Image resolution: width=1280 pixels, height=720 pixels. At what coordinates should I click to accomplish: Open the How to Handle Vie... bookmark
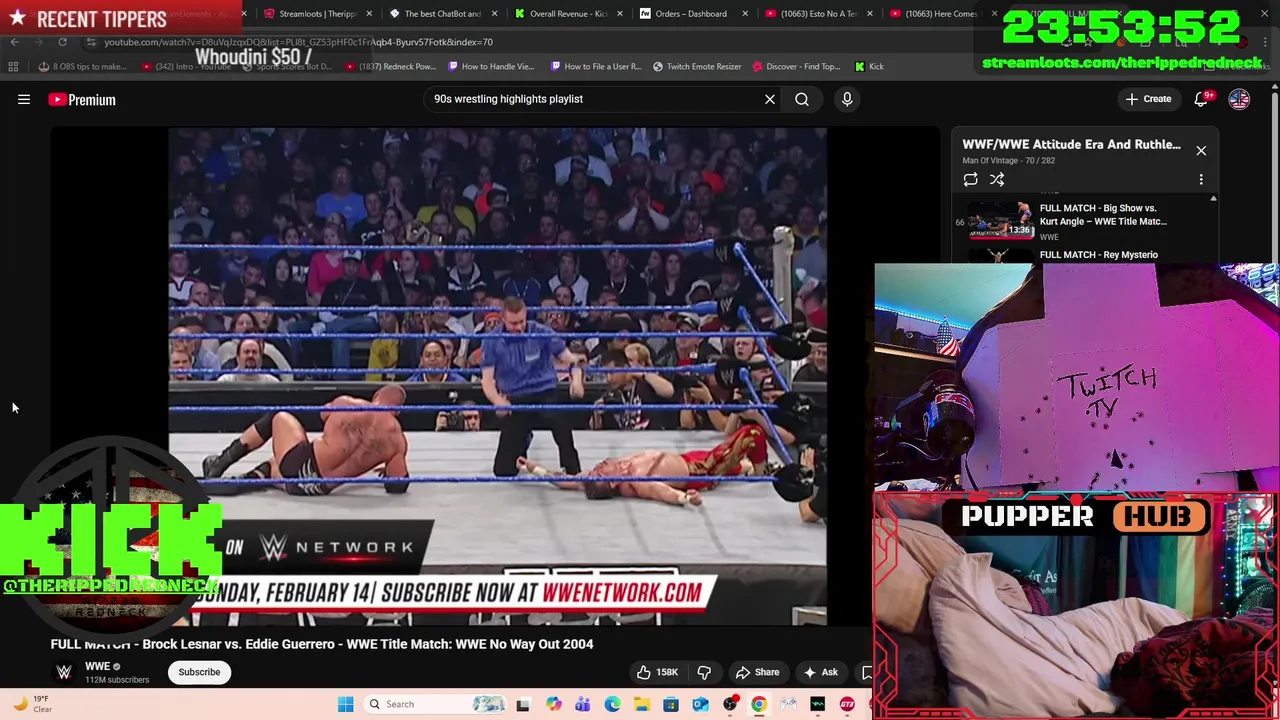point(491,66)
